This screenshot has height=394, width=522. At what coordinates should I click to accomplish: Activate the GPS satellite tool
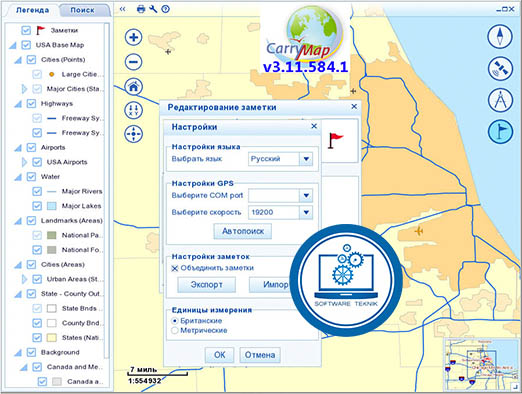500,68
